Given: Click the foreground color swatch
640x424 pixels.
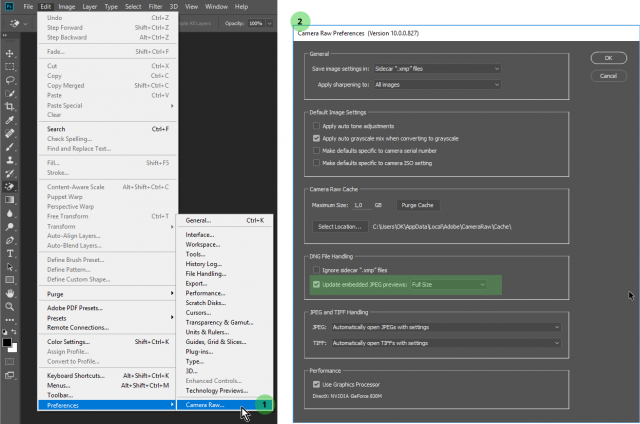Looking at the screenshot, I should pyautogui.click(x=7, y=342).
